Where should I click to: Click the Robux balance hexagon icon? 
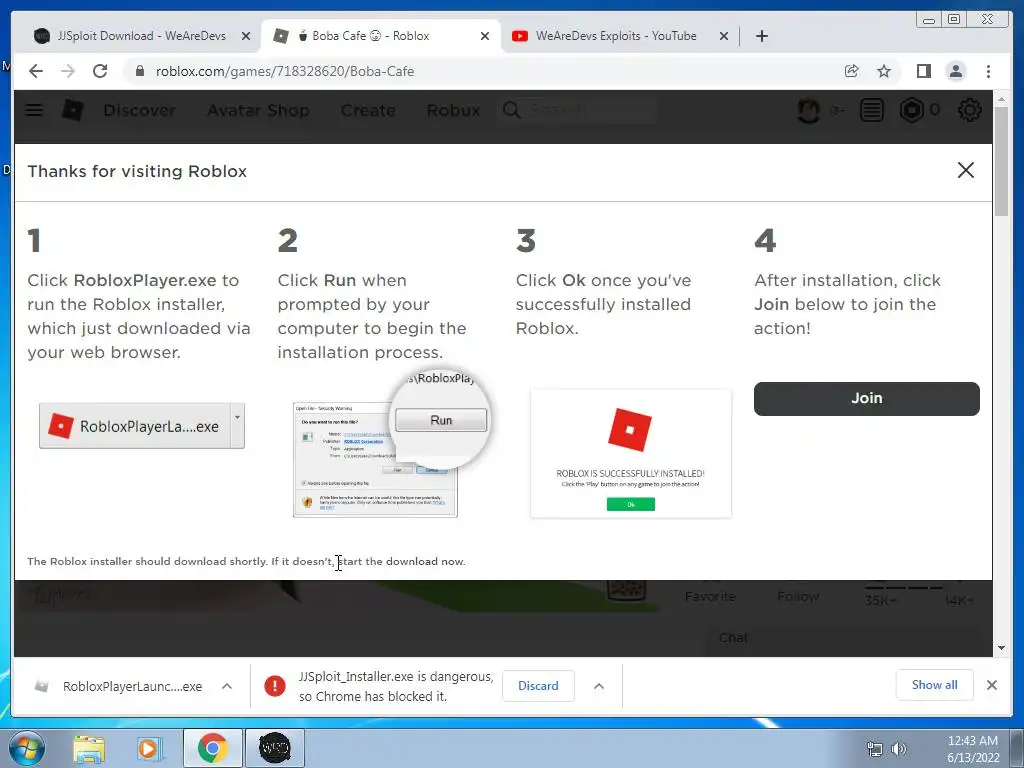point(912,110)
